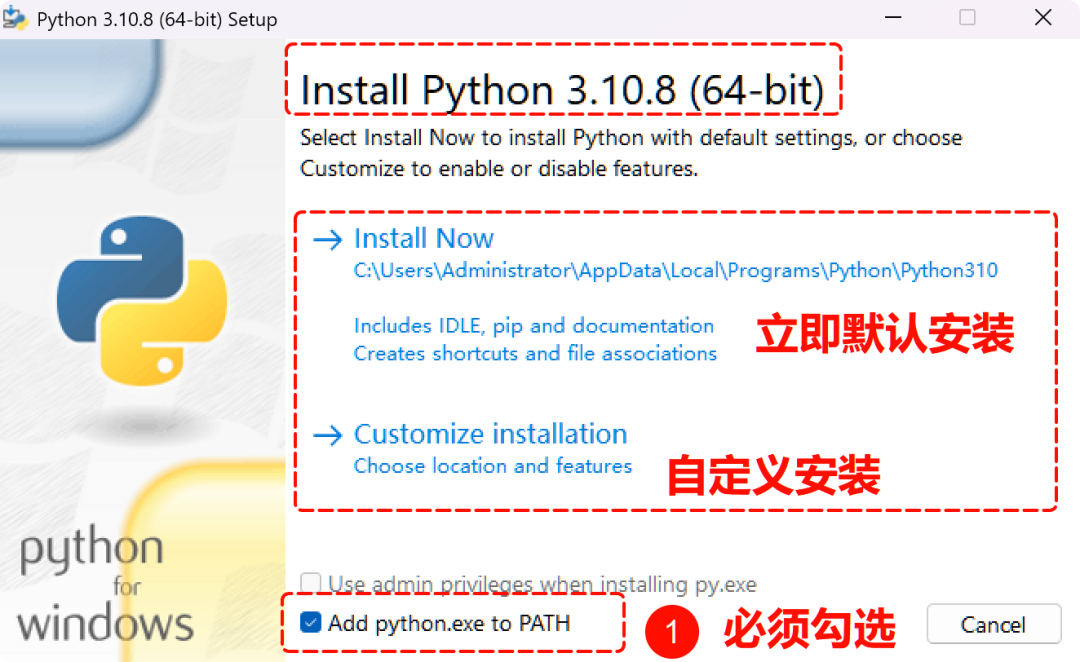Minimize the Python Setup window
The image size is (1080, 662).
(893, 18)
